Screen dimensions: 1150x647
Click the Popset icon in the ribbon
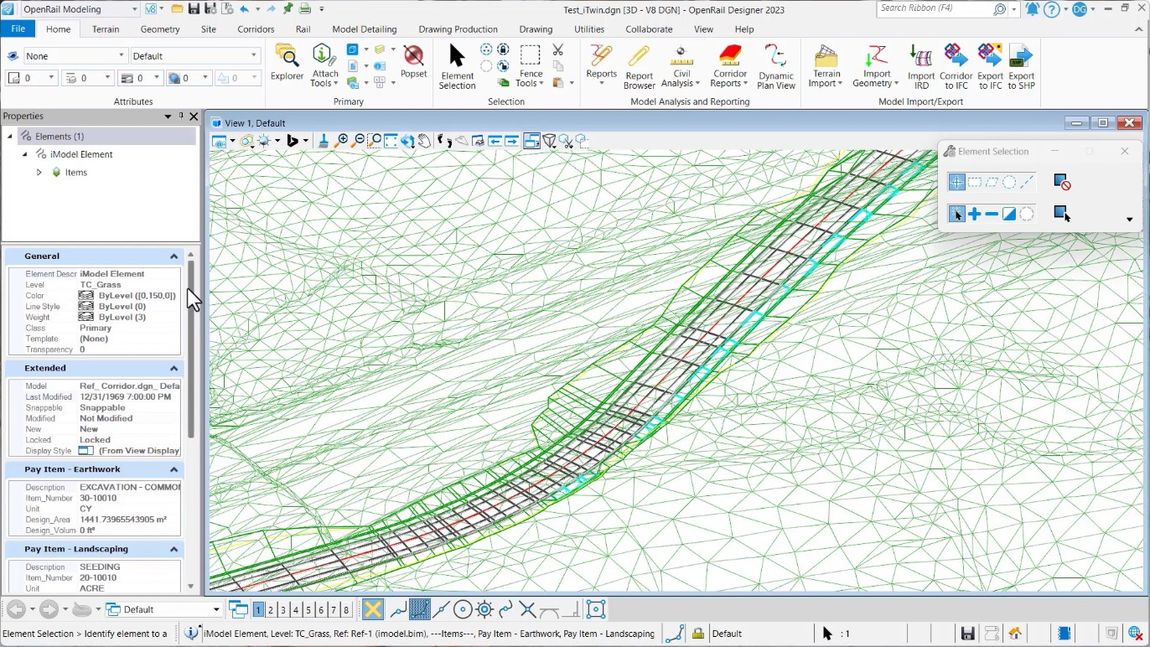coord(413,60)
